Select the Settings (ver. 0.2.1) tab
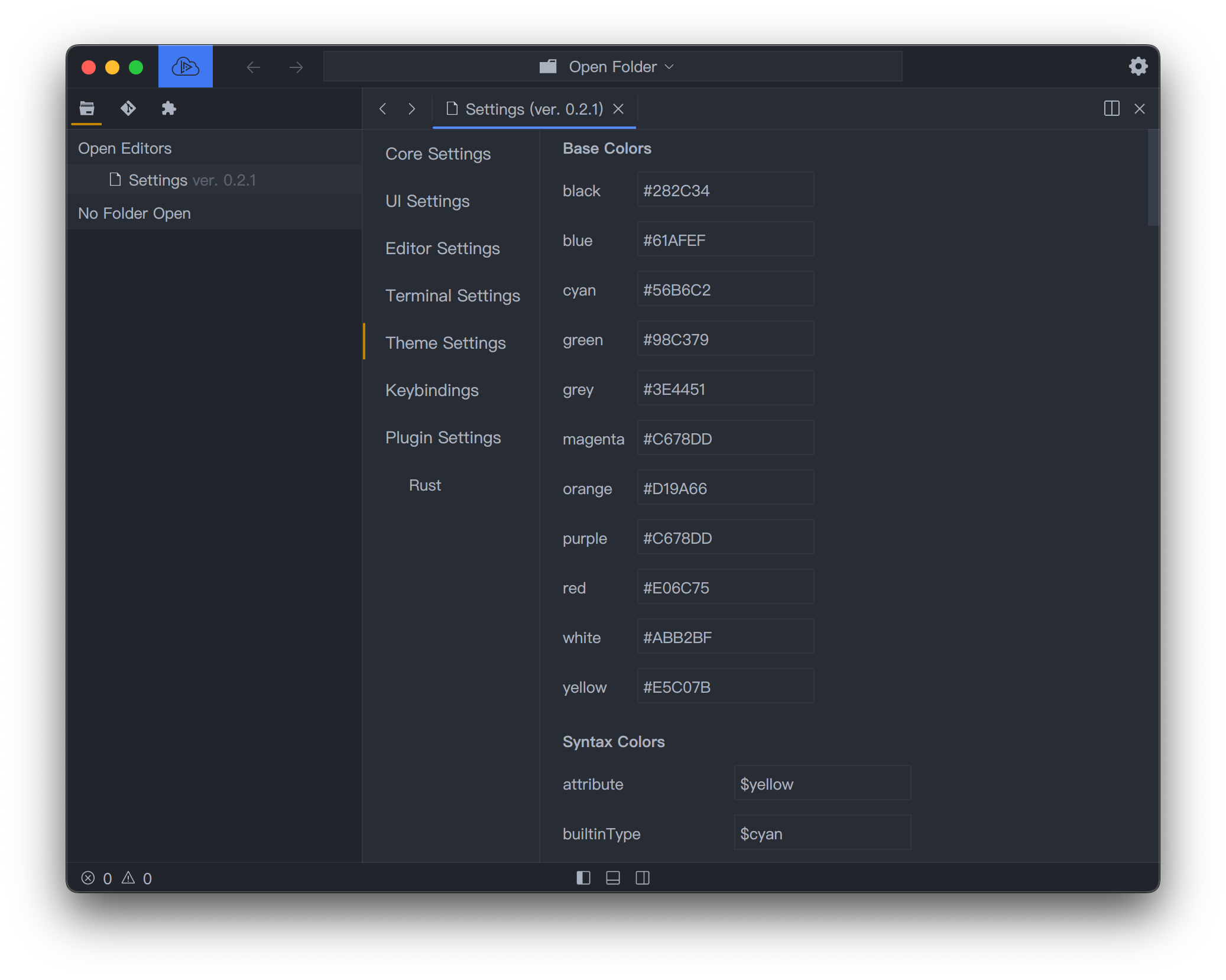Screen dimensions: 1226x980 click(x=525, y=109)
